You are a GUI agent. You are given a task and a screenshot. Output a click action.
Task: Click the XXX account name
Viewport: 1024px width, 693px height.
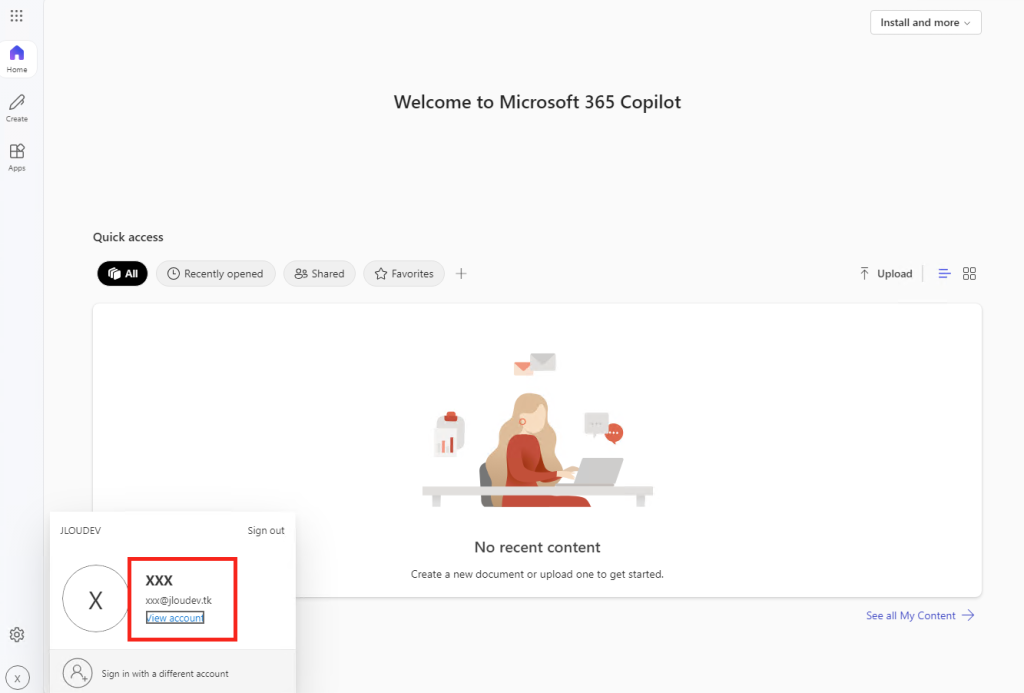pyautogui.click(x=159, y=580)
